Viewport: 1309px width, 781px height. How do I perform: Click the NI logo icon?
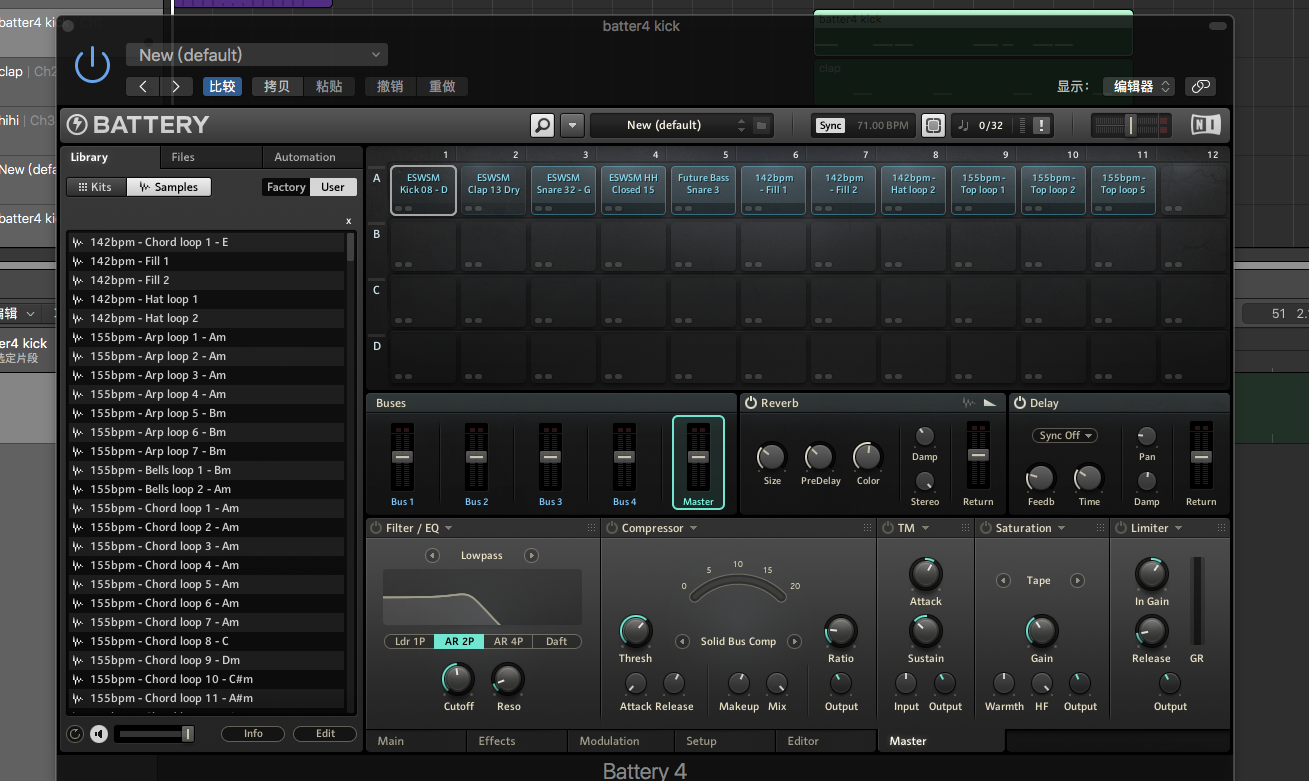click(x=1205, y=125)
